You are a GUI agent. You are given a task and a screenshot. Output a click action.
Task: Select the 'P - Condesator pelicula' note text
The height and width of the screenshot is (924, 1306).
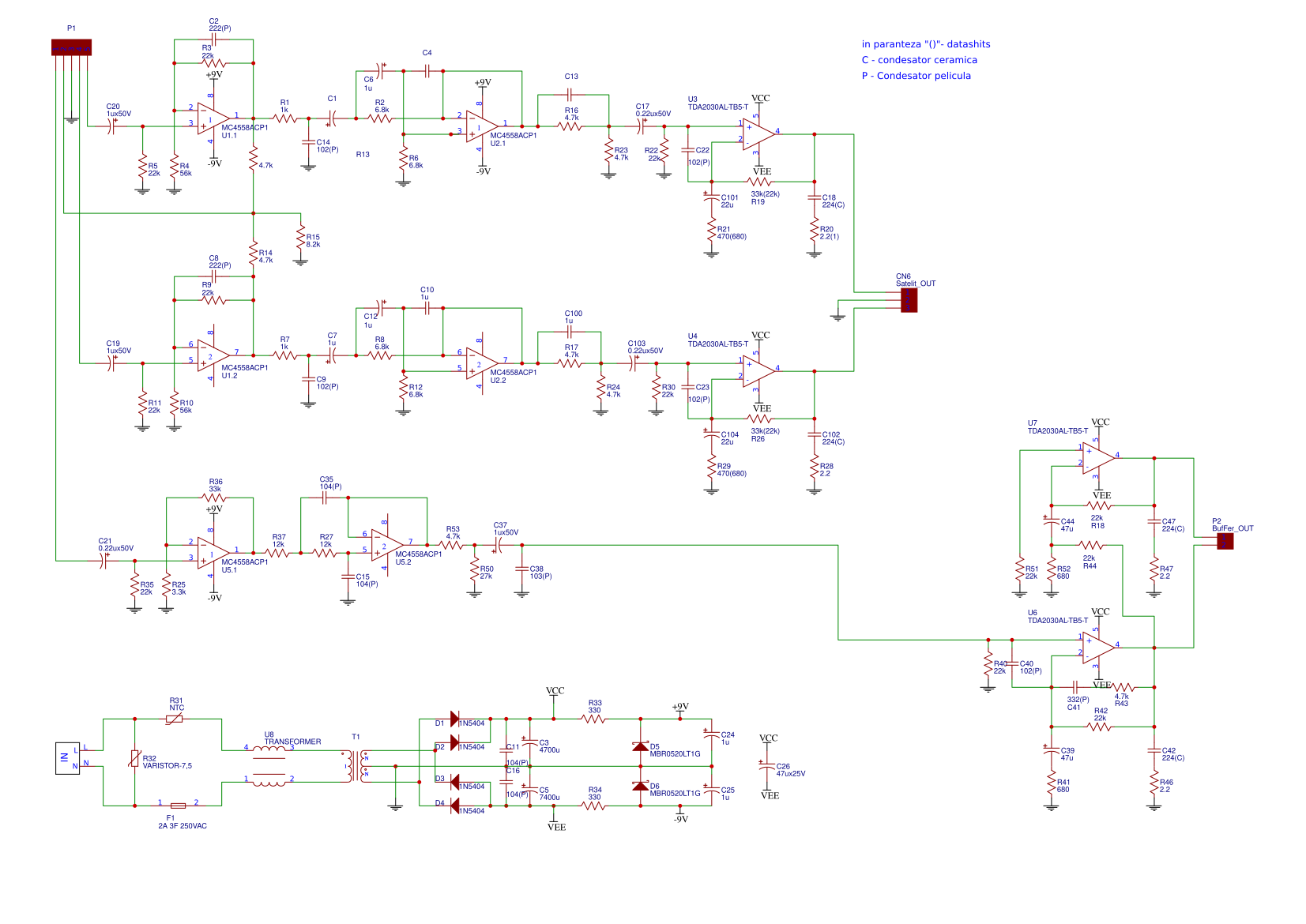point(916,76)
